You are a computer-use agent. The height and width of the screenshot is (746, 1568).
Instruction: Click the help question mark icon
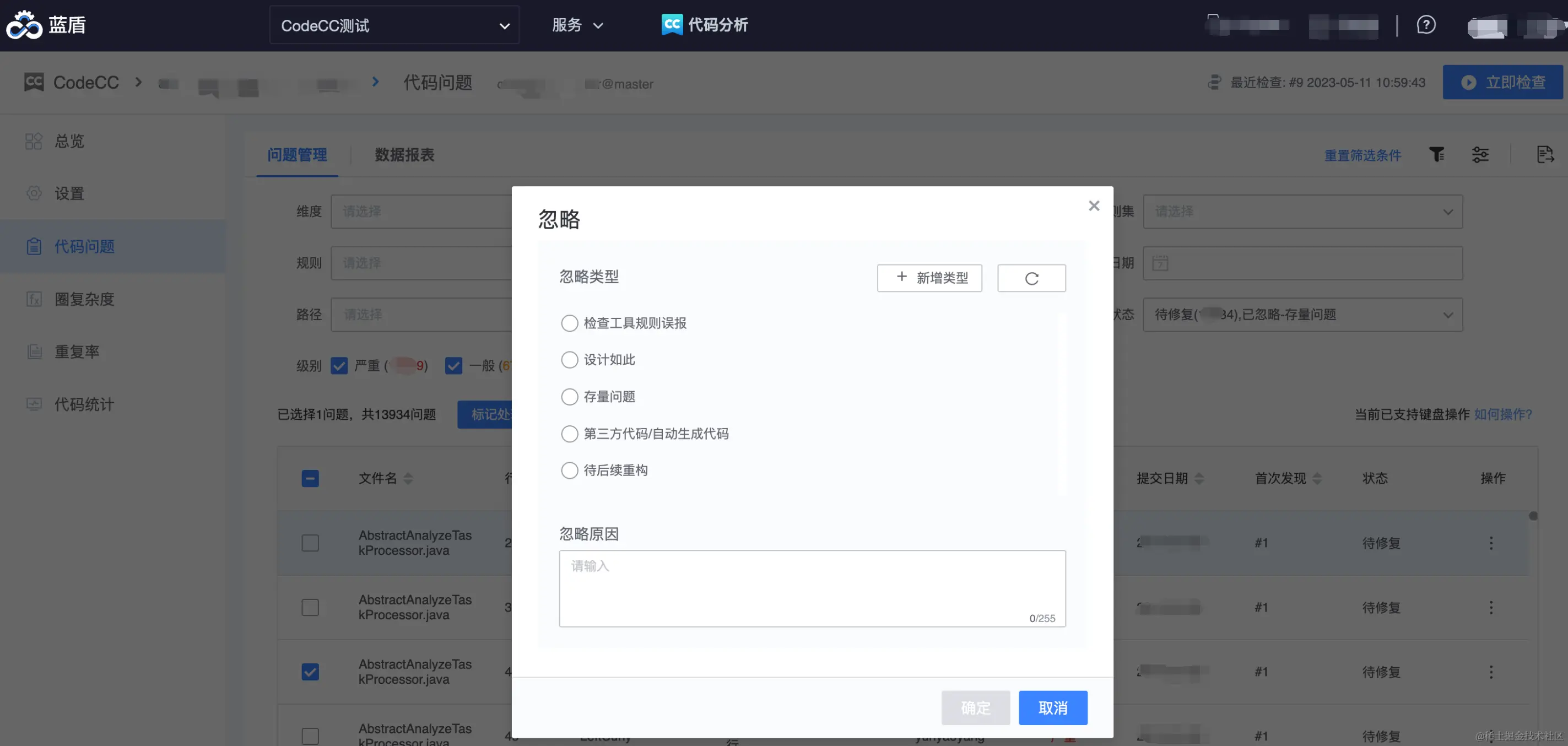click(1425, 25)
